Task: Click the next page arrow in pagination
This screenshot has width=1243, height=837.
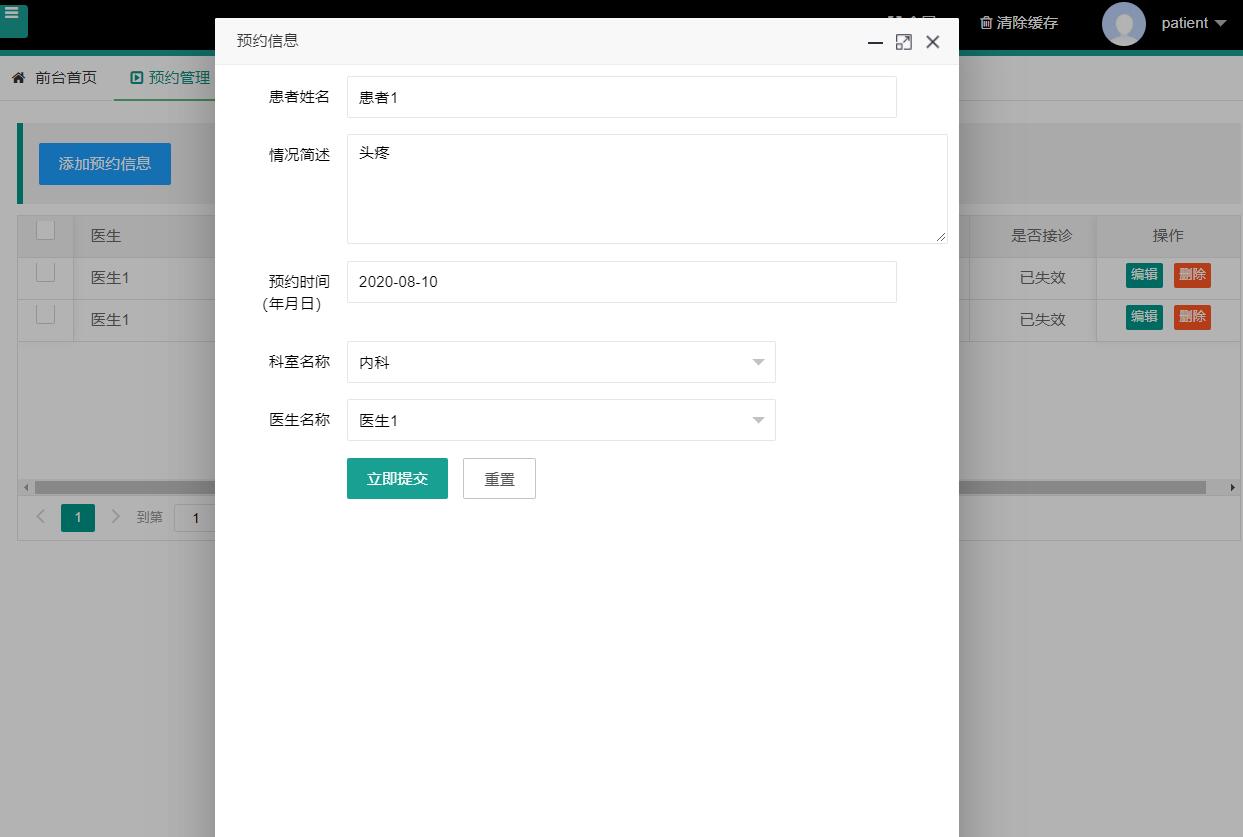Action: click(116, 517)
